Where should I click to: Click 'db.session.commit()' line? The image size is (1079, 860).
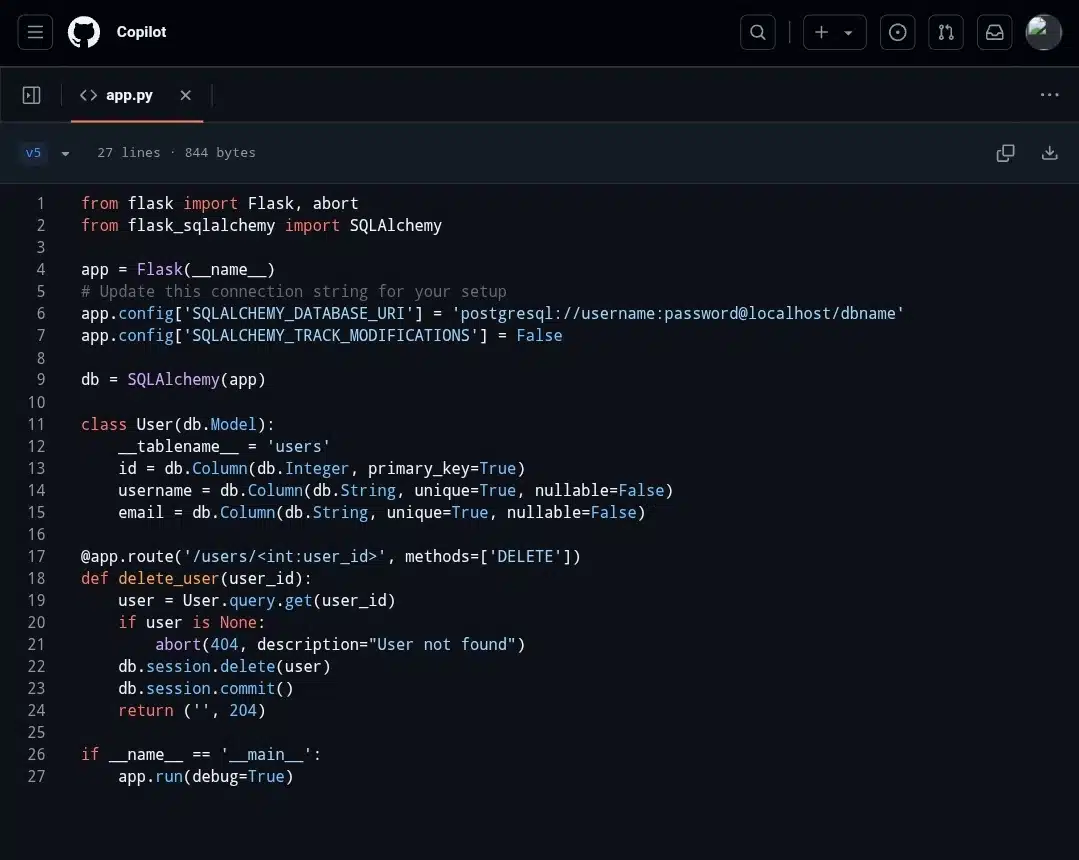tap(206, 689)
